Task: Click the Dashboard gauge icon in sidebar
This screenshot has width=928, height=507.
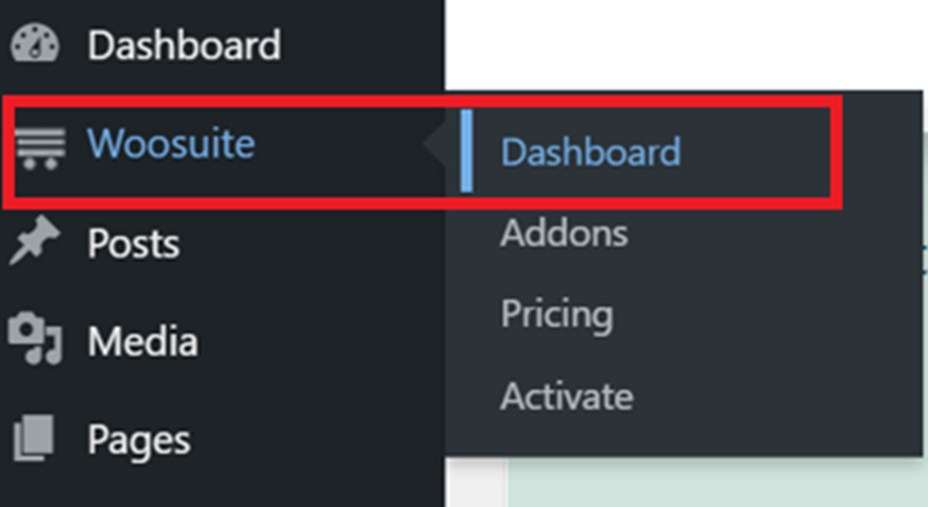Action: pyautogui.click(x=35, y=43)
